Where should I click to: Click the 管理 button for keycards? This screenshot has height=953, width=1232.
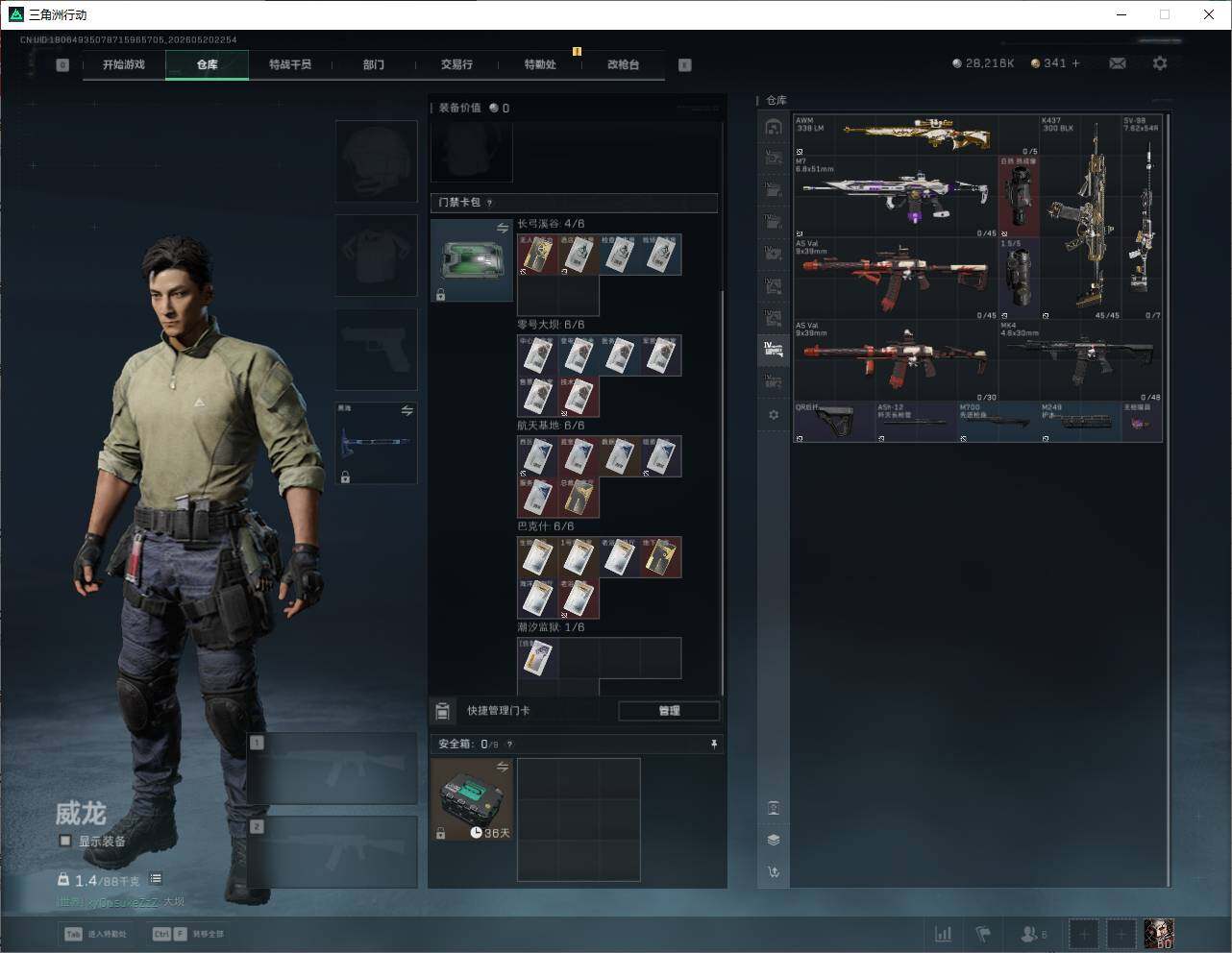point(669,711)
